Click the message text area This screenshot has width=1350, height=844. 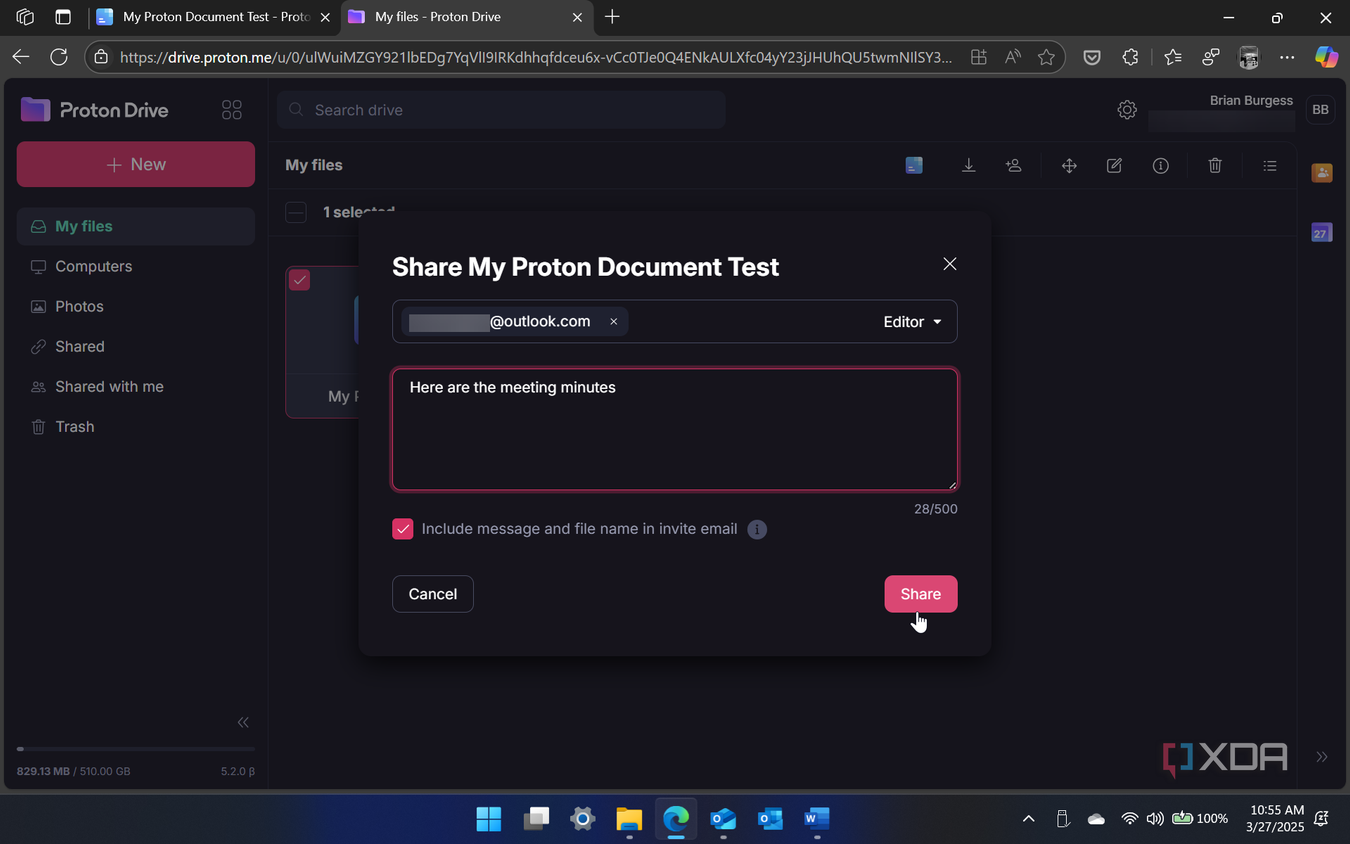click(x=675, y=429)
